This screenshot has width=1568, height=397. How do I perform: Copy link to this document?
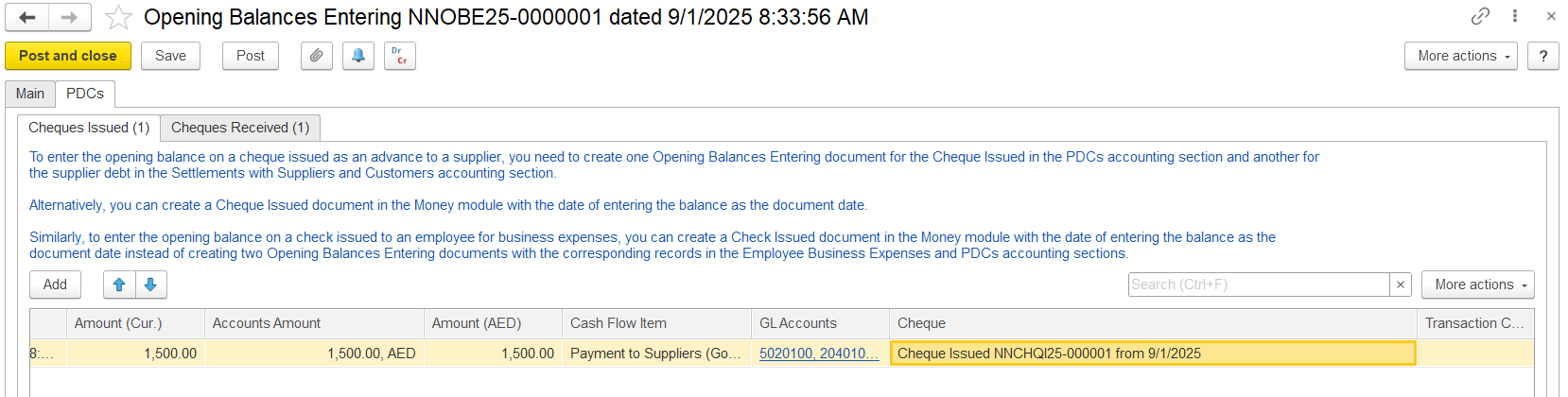[x=1480, y=16]
